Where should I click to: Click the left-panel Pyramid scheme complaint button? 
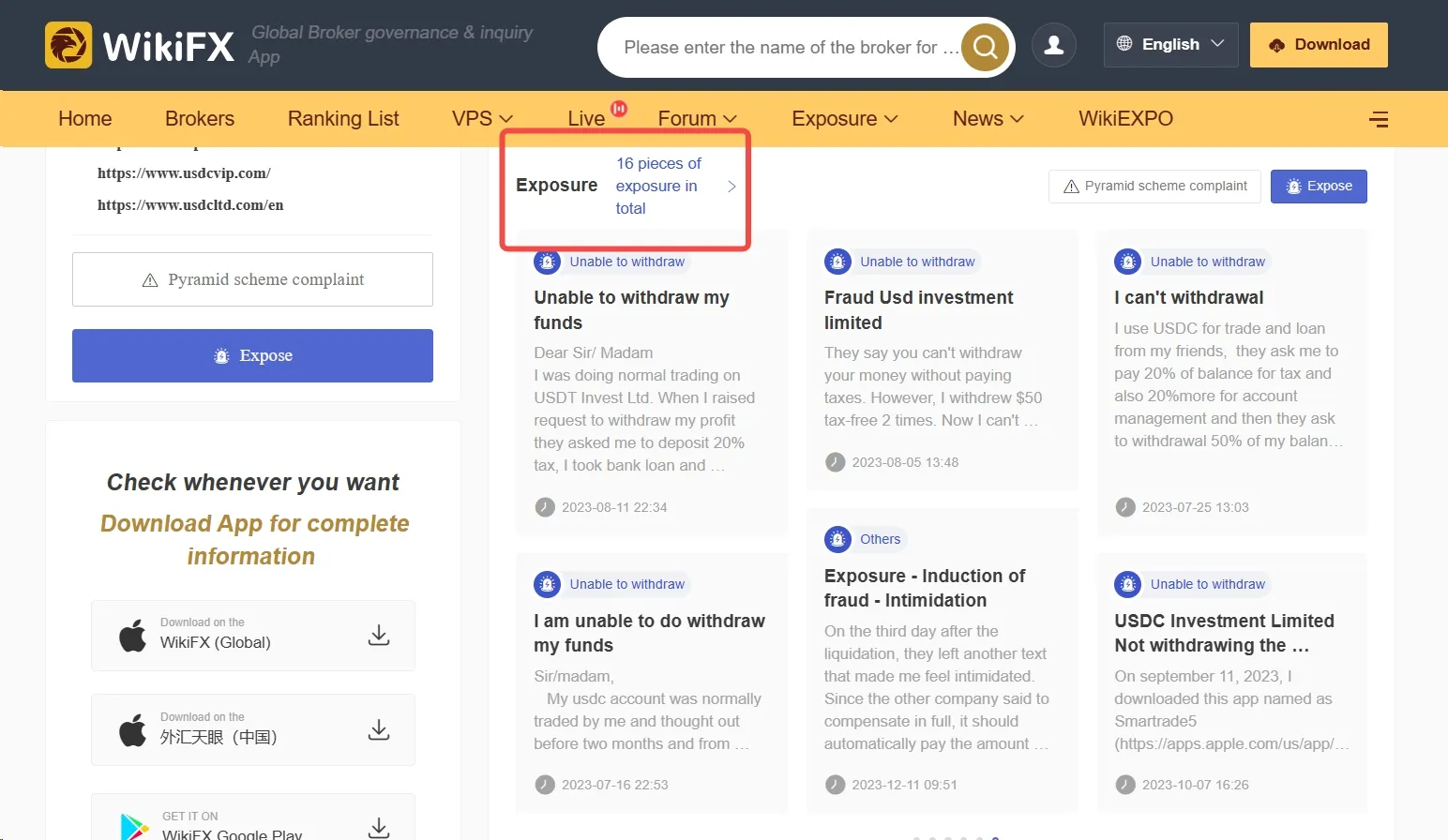click(252, 279)
